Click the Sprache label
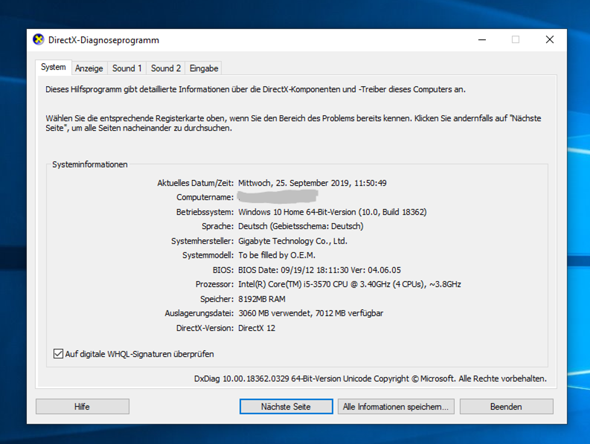Image resolution: width=590 pixels, height=444 pixels. tap(217, 226)
